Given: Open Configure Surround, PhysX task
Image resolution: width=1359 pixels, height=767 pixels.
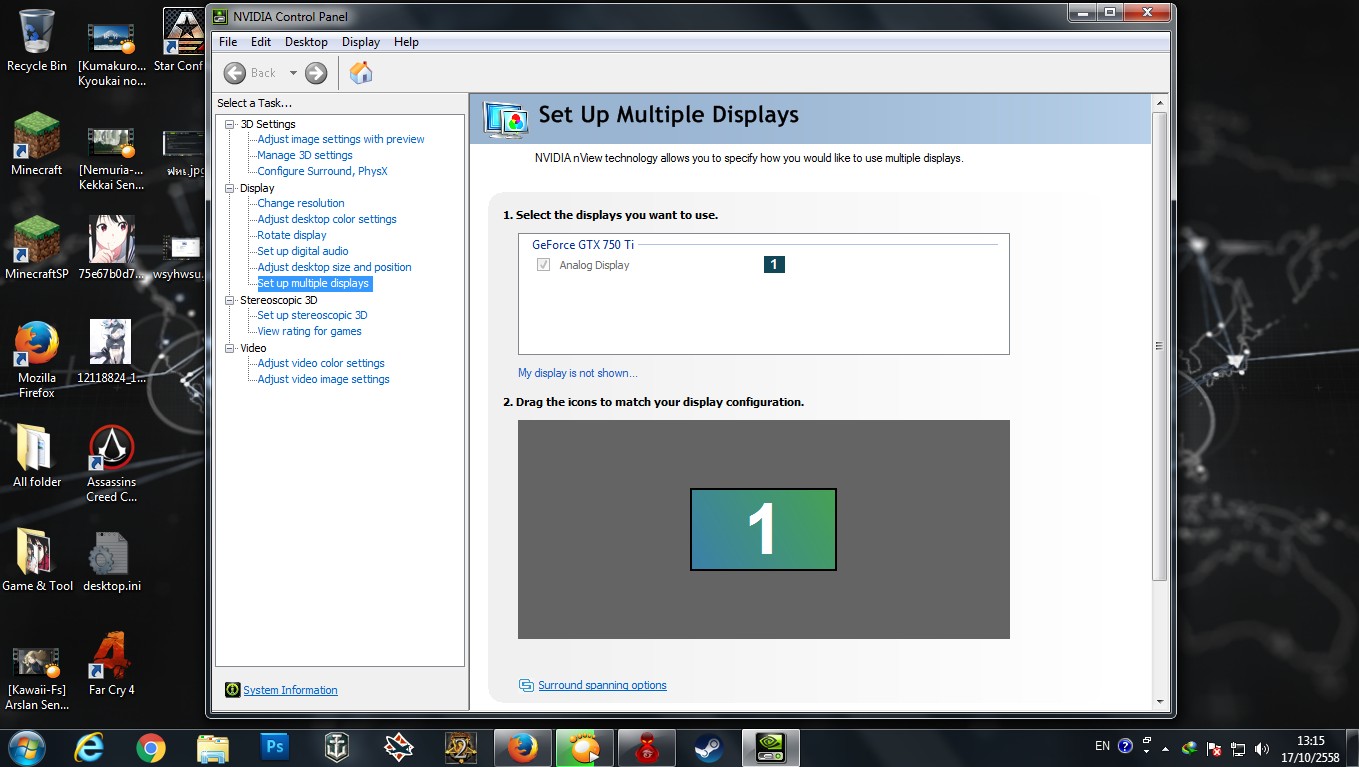Looking at the screenshot, I should tap(322, 171).
